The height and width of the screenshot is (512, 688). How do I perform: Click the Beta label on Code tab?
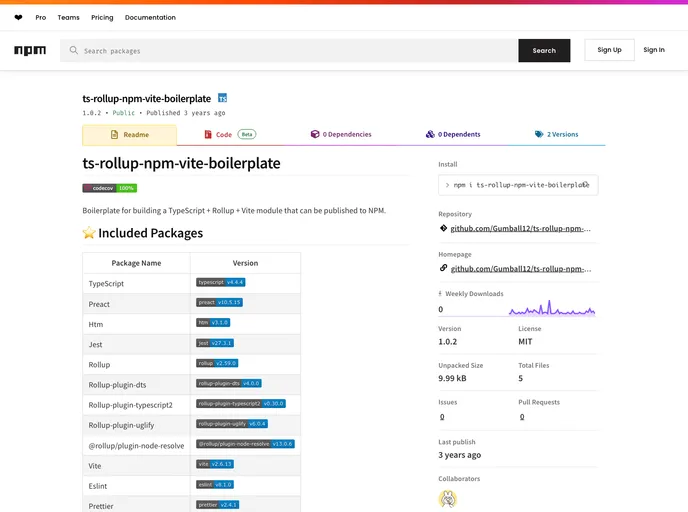coord(247,134)
